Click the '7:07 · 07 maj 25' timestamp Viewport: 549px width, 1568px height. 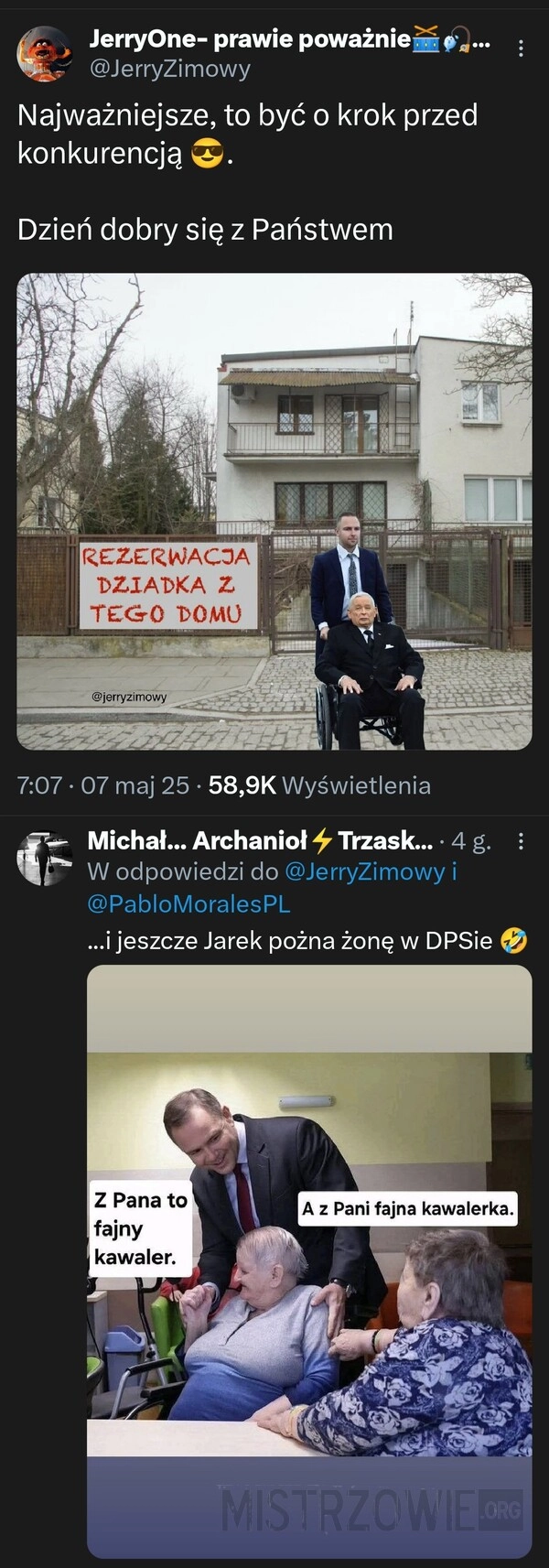[x=103, y=784]
